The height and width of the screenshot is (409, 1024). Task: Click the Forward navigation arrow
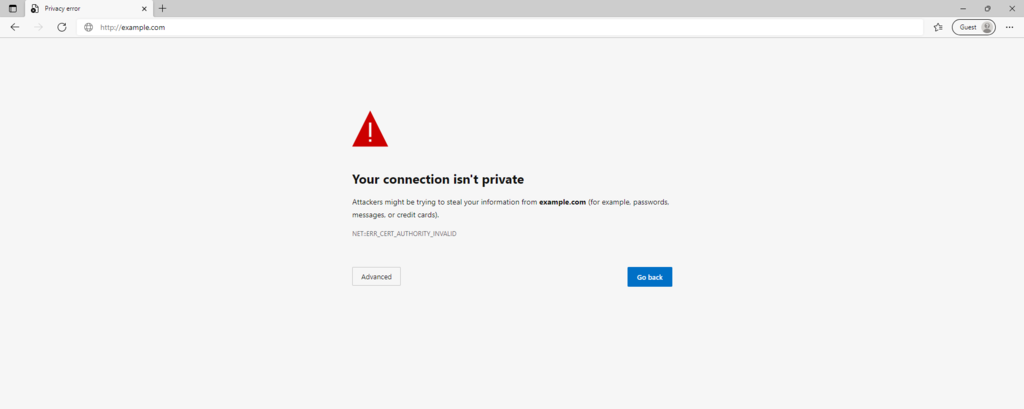coord(38,27)
